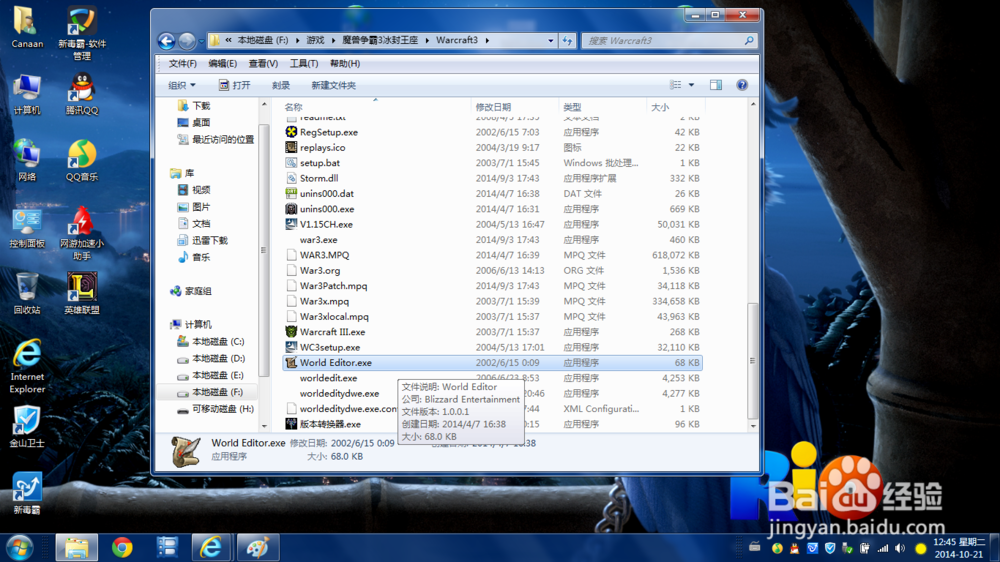Viewport: 1000px width, 562px height.
Task: Select the WC3setup.exe file row
Action: (x=492, y=347)
